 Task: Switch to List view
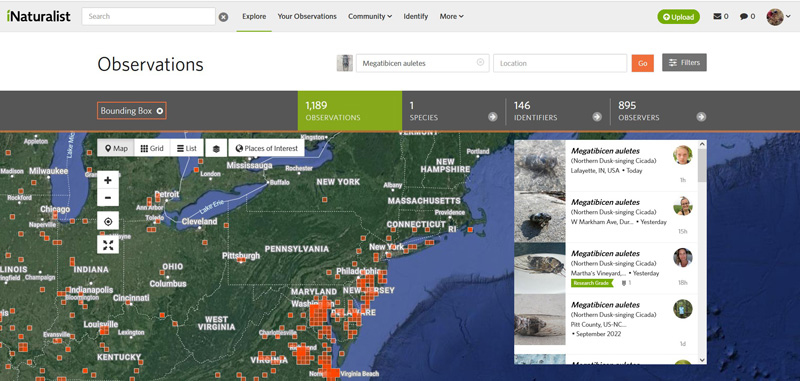[x=187, y=148]
